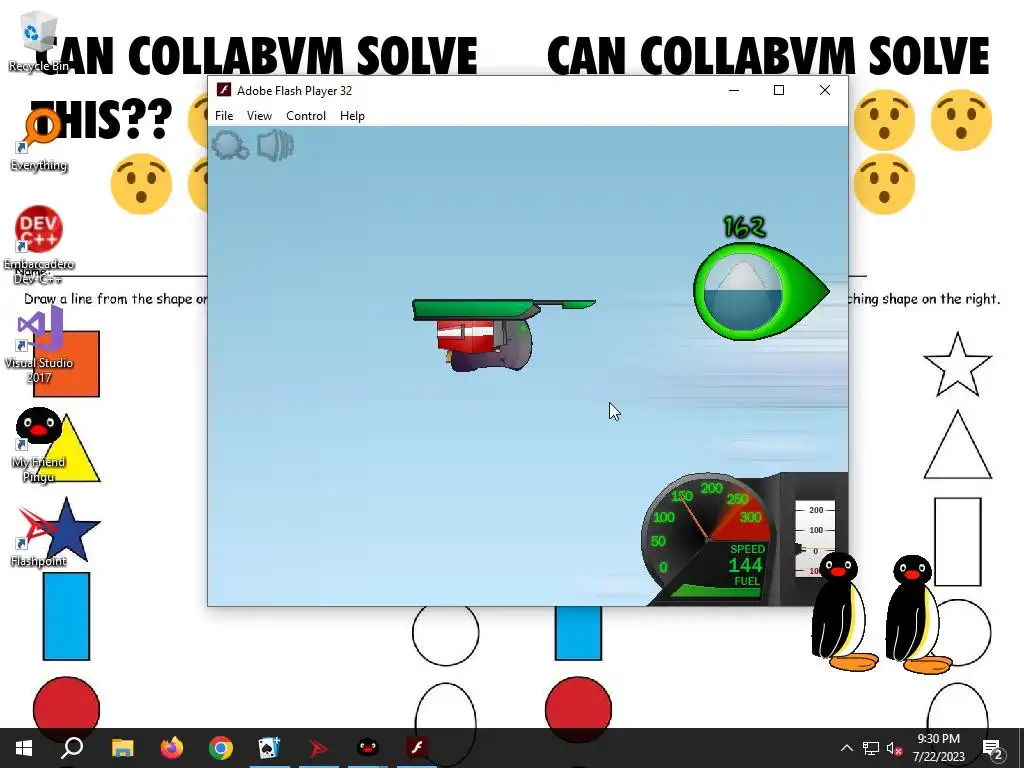Open the clock showing 9:30 PM
The width and height of the screenshot is (1024, 768).
click(x=938, y=748)
